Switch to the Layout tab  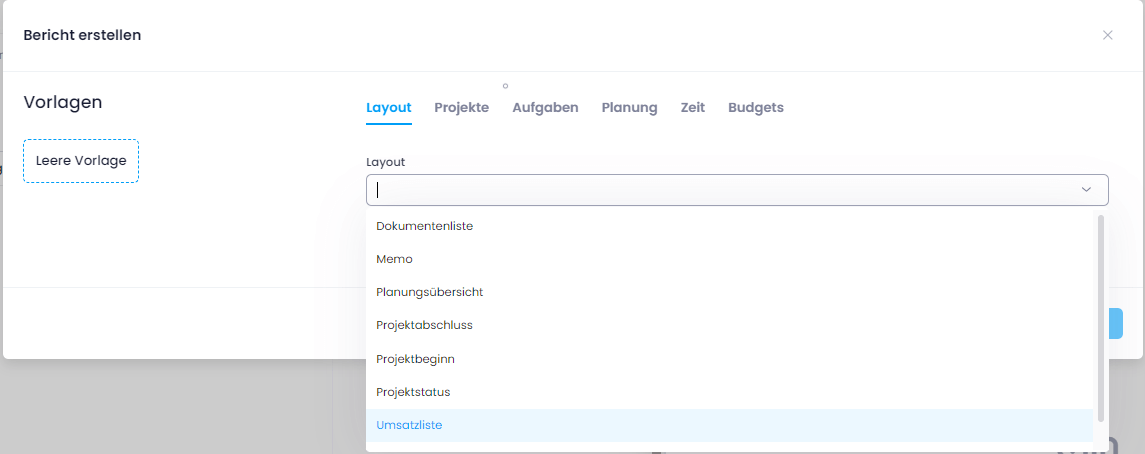pyautogui.click(x=389, y=108)
